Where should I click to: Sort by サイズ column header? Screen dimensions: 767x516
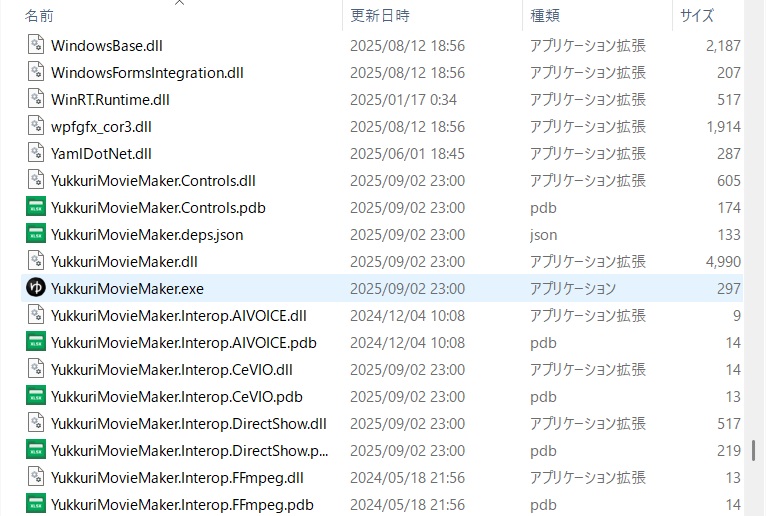click(x=696, y=15)
